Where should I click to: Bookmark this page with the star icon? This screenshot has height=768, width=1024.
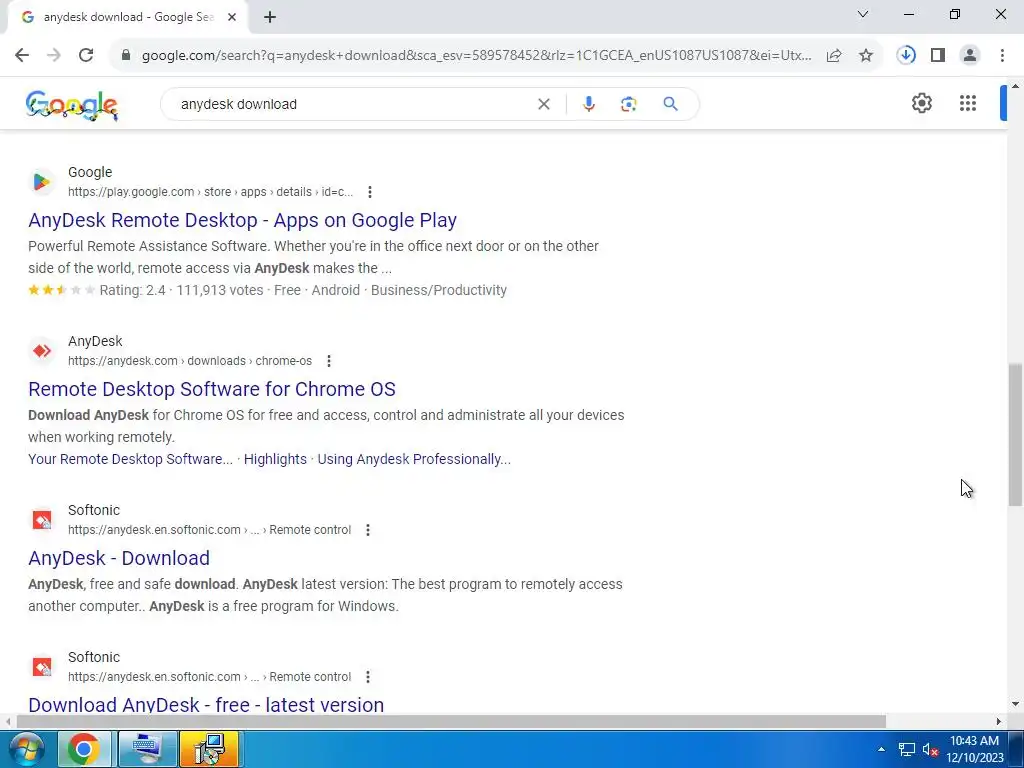[866, 56]
